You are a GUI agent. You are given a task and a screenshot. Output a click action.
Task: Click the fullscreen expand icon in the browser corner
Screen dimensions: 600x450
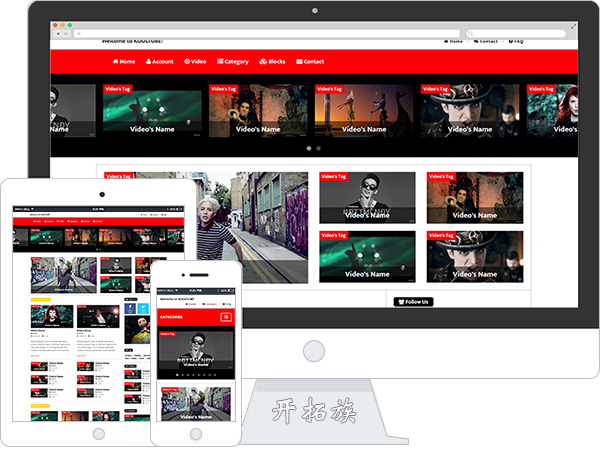click(573, 26)
